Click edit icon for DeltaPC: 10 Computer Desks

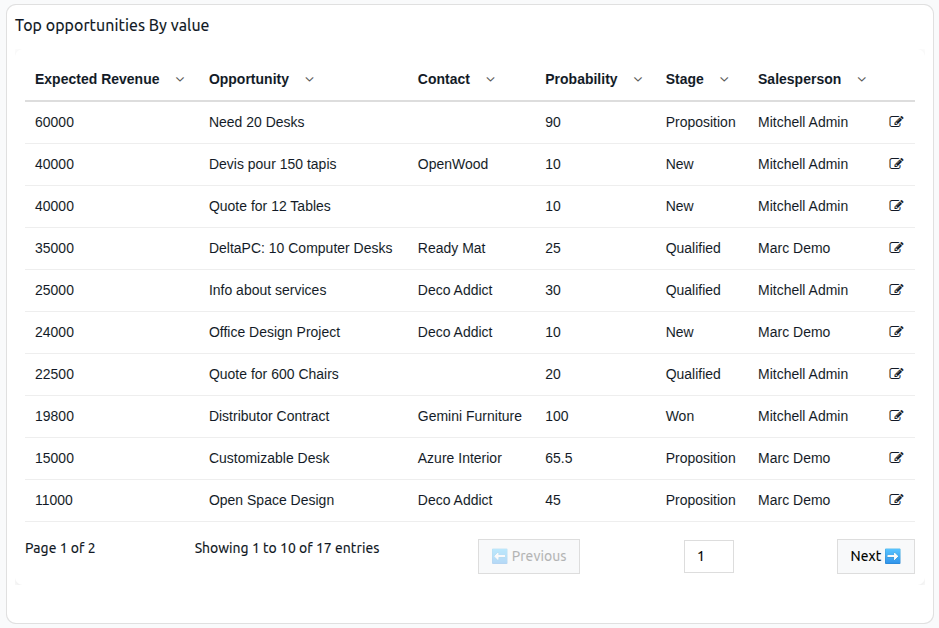896,248
